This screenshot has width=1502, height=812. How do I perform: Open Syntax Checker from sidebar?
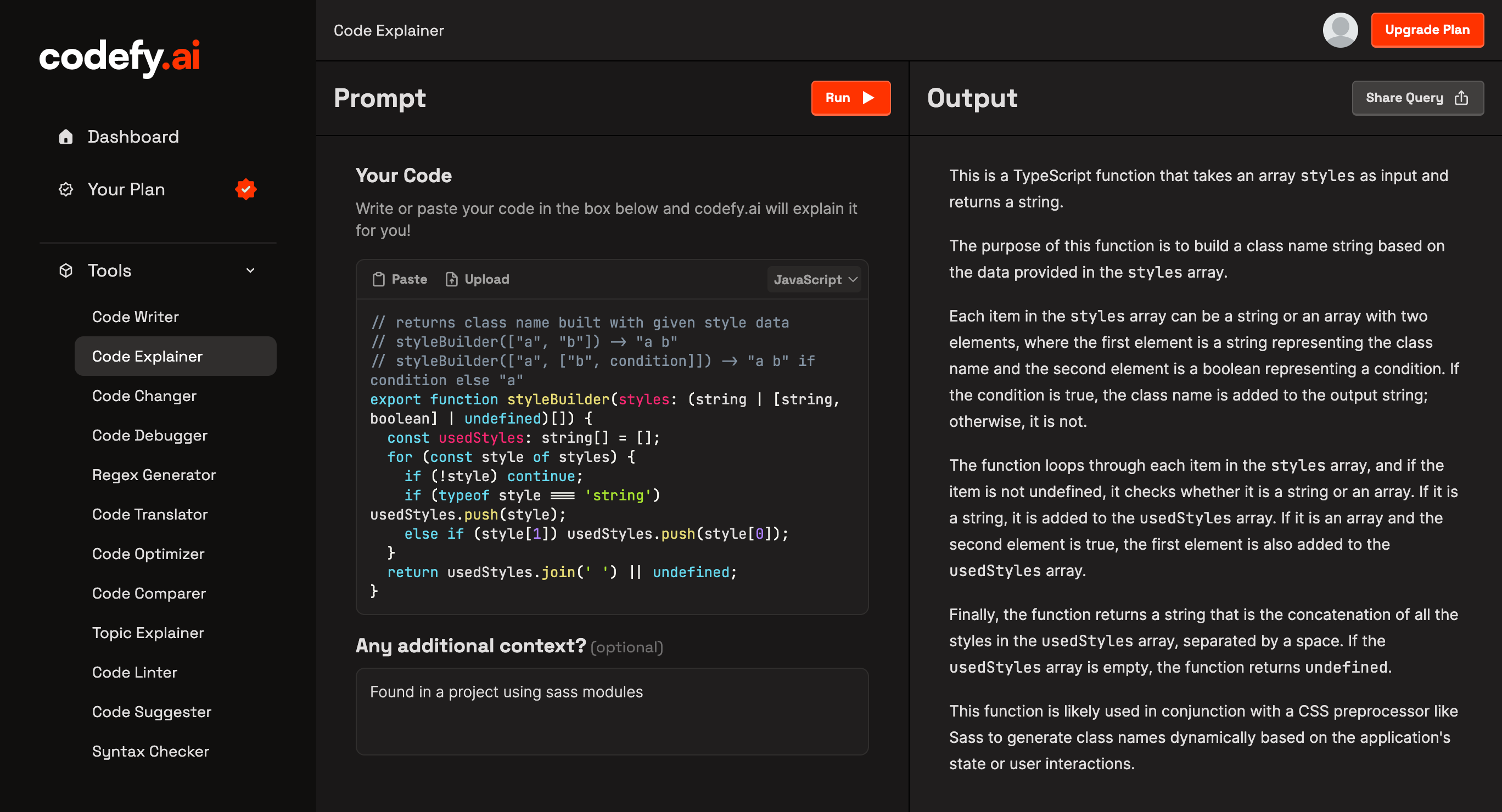point(150,752)
